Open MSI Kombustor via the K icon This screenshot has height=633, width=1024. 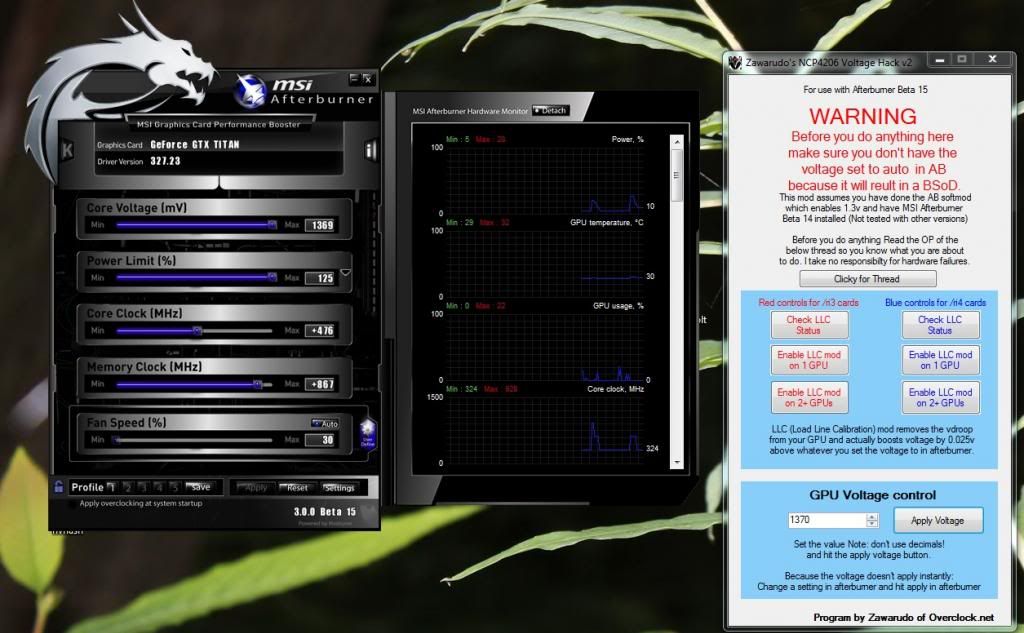click(67, 150)
